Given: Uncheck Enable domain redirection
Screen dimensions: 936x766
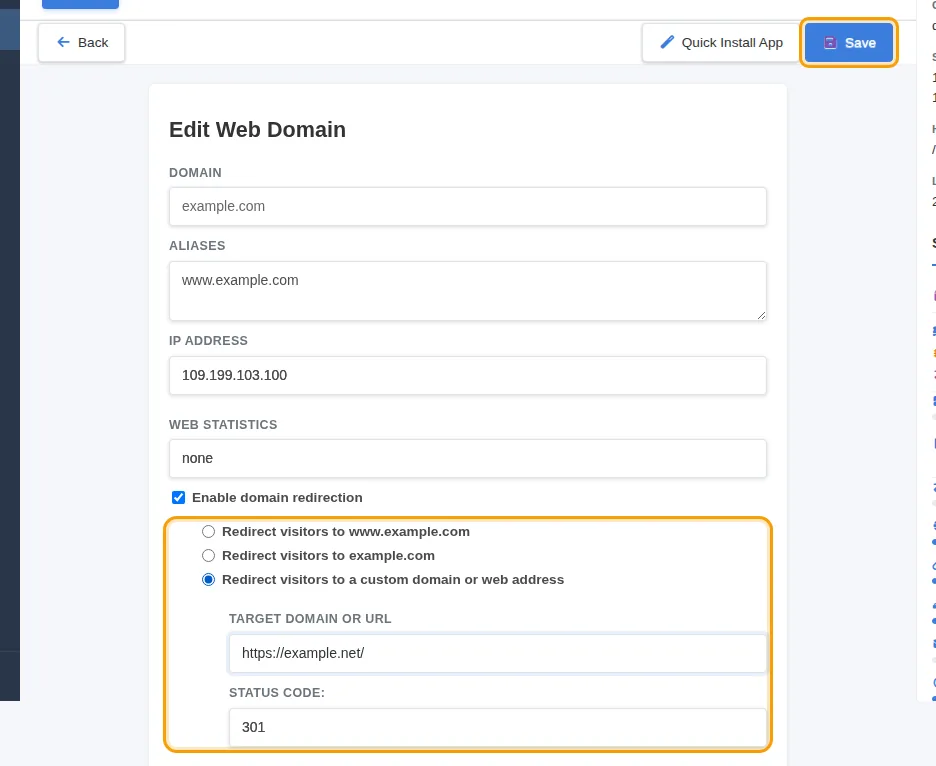Looking at the screenshot, I should (178, 497).
